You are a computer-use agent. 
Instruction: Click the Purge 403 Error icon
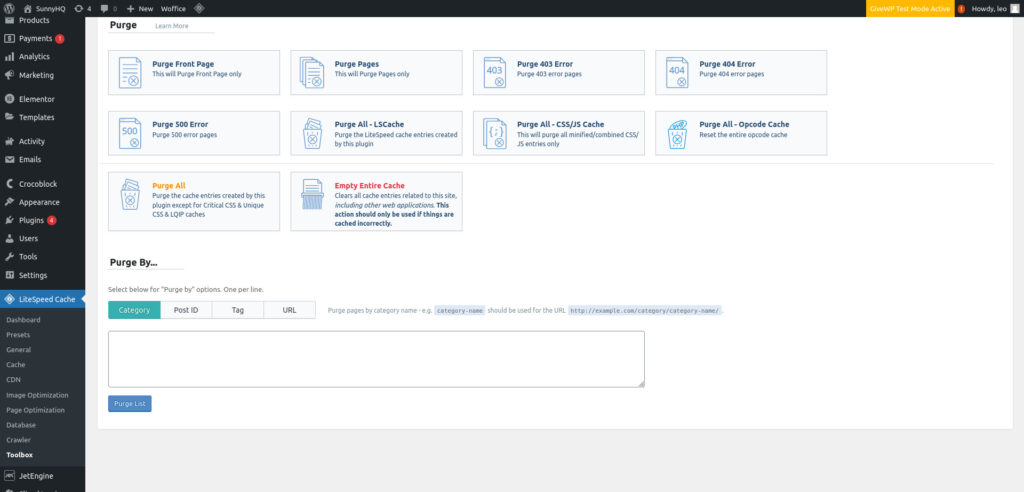point(494,72)
